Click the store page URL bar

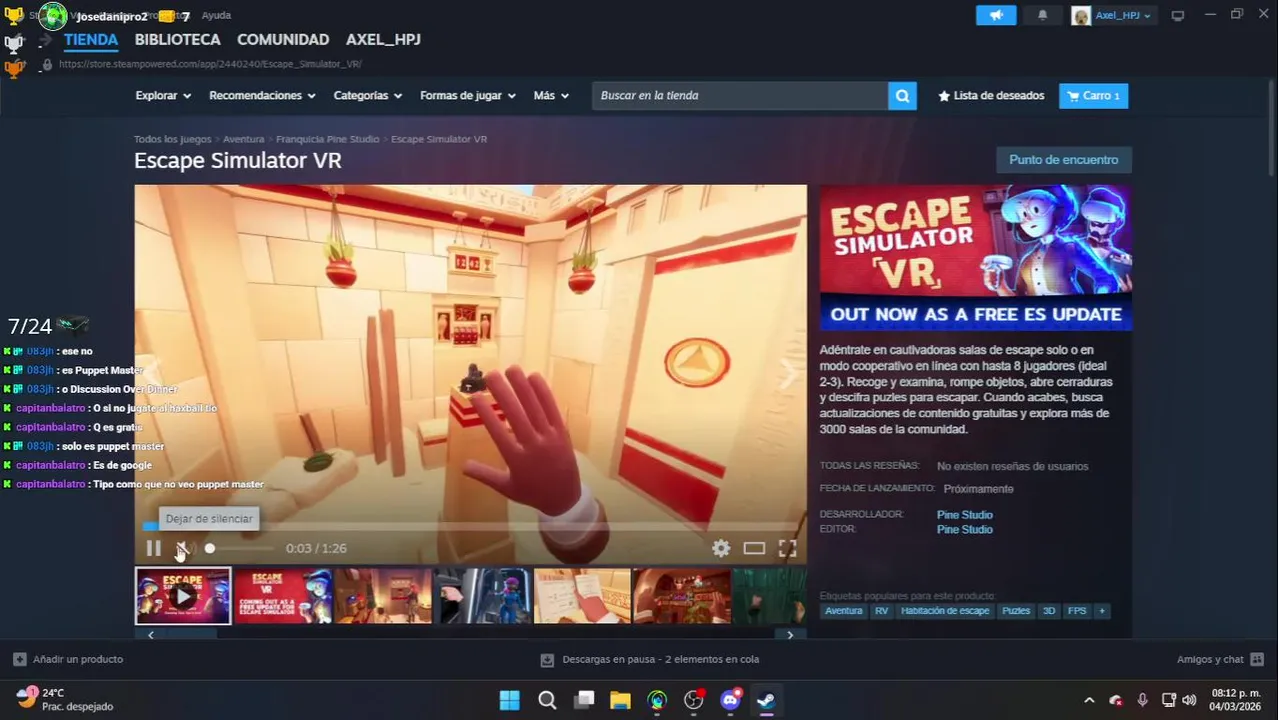point(210,64)
